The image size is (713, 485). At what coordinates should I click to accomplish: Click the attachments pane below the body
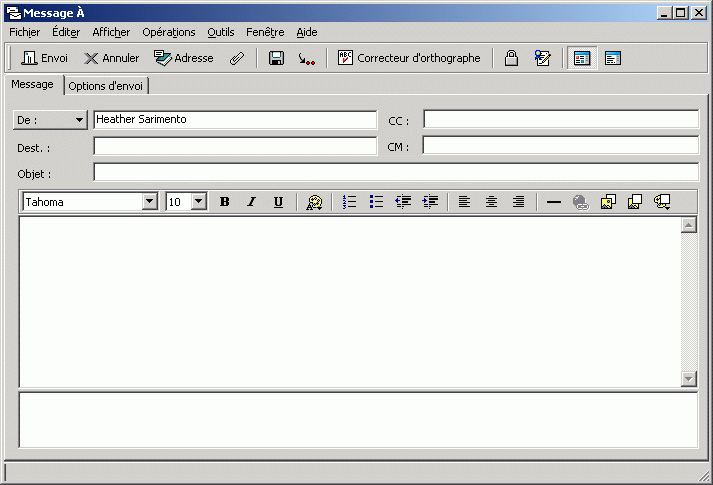358,420
